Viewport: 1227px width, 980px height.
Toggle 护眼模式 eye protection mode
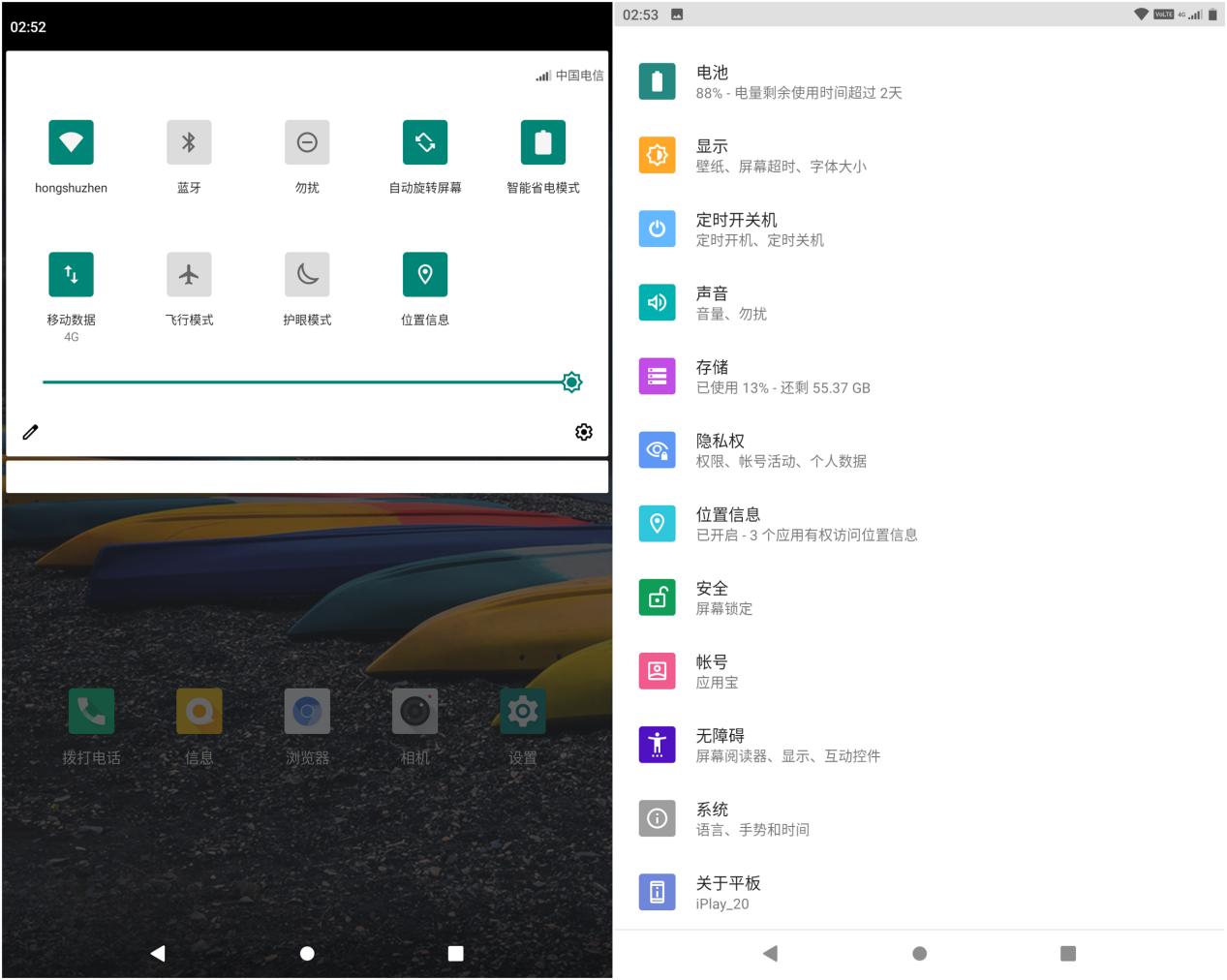coord(307,274)
